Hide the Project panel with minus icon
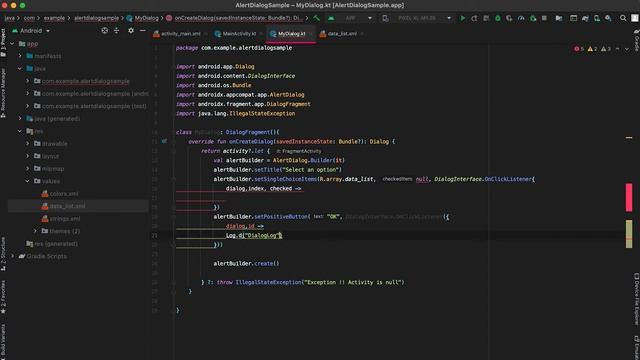Screen dimensions: 640x360 (x=142, y=31)
